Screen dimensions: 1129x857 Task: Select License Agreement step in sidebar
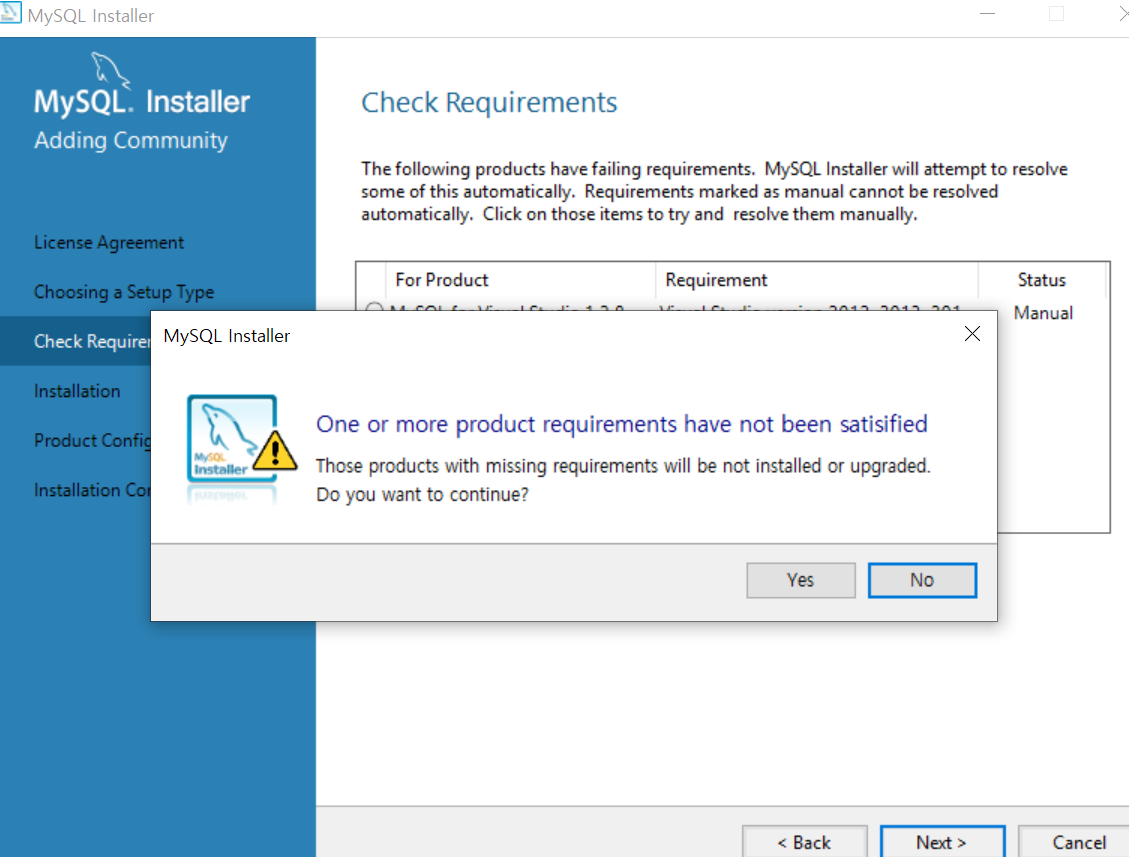click(109, 243)
